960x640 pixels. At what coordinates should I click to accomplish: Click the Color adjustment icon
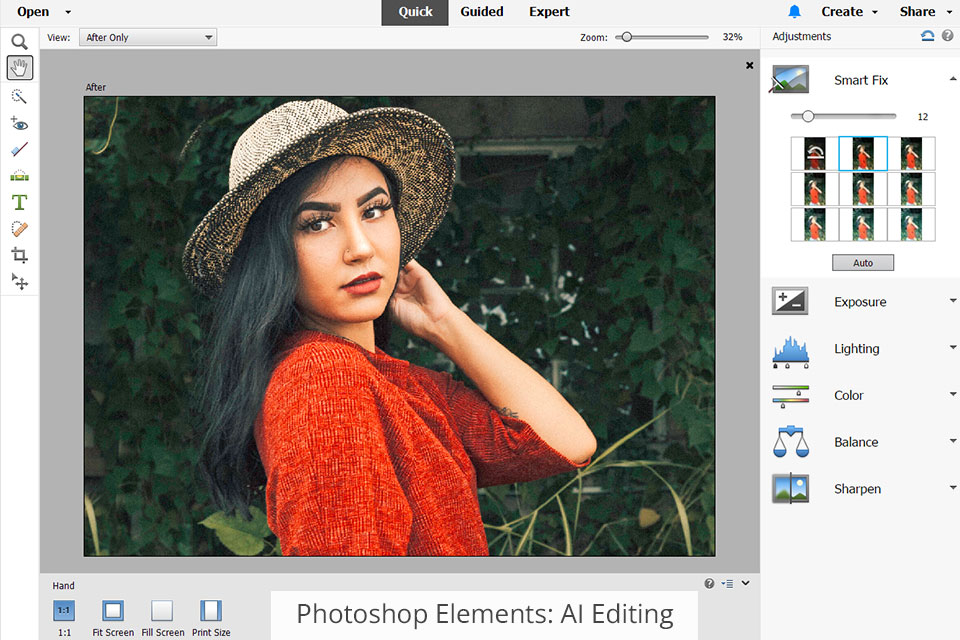click(x=790, y=396)
